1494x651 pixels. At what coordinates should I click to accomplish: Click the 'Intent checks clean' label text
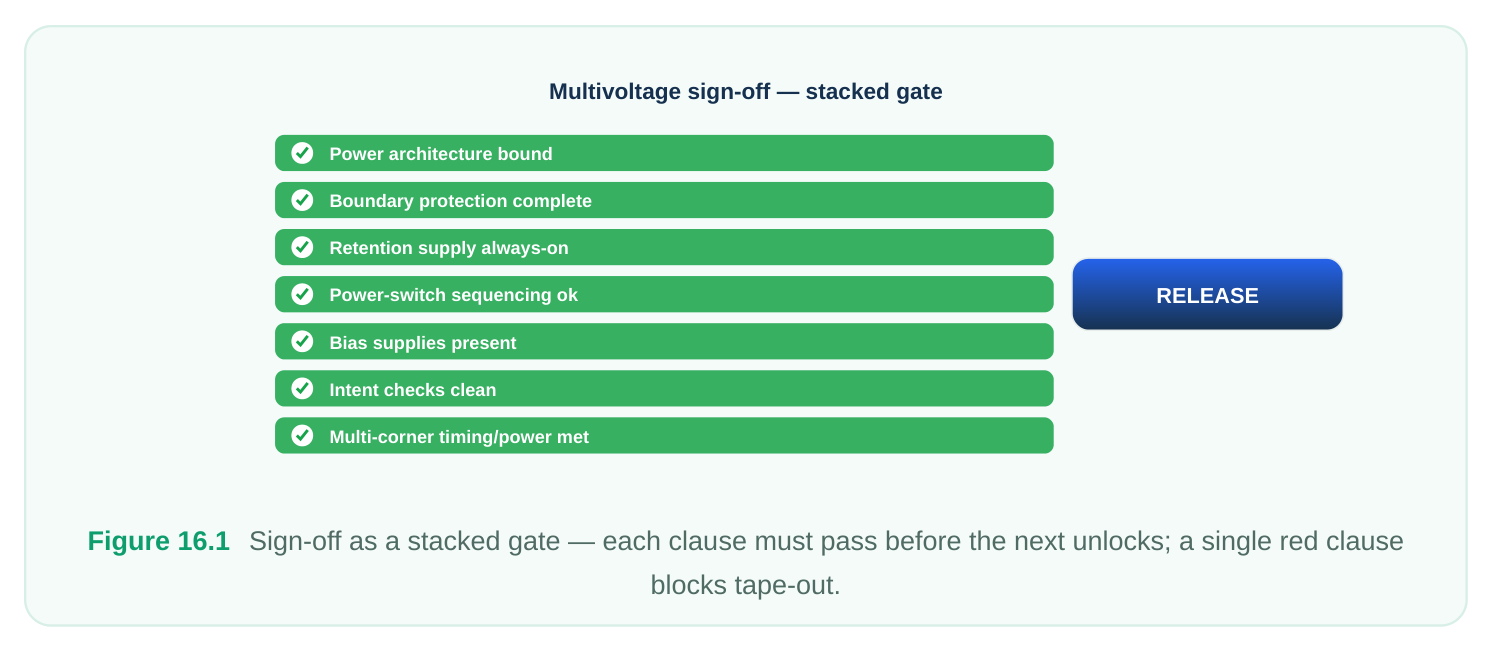click(x=413, y=390)
